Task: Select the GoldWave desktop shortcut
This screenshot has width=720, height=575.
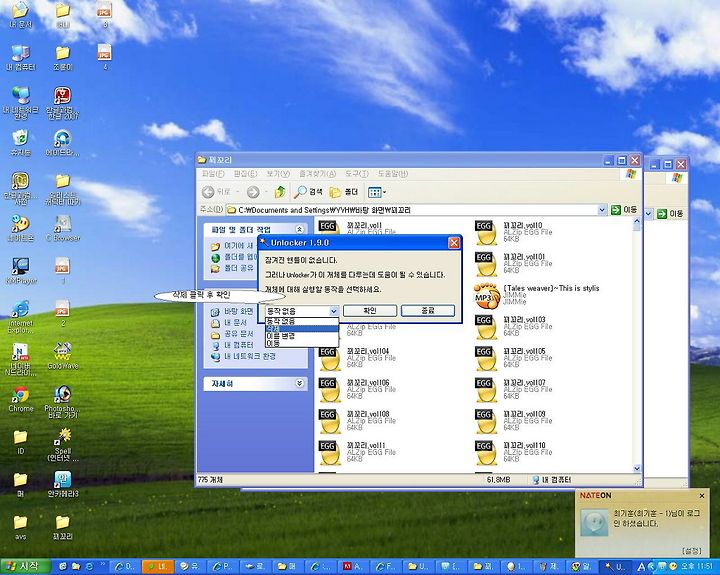Action: (x=62, y=355)
